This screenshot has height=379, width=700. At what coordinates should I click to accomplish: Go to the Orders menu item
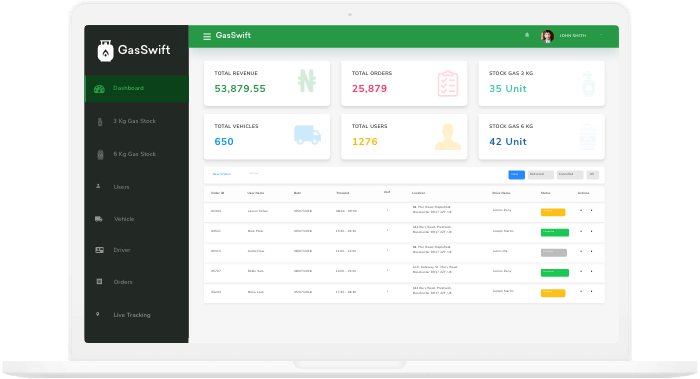point(123,282)
